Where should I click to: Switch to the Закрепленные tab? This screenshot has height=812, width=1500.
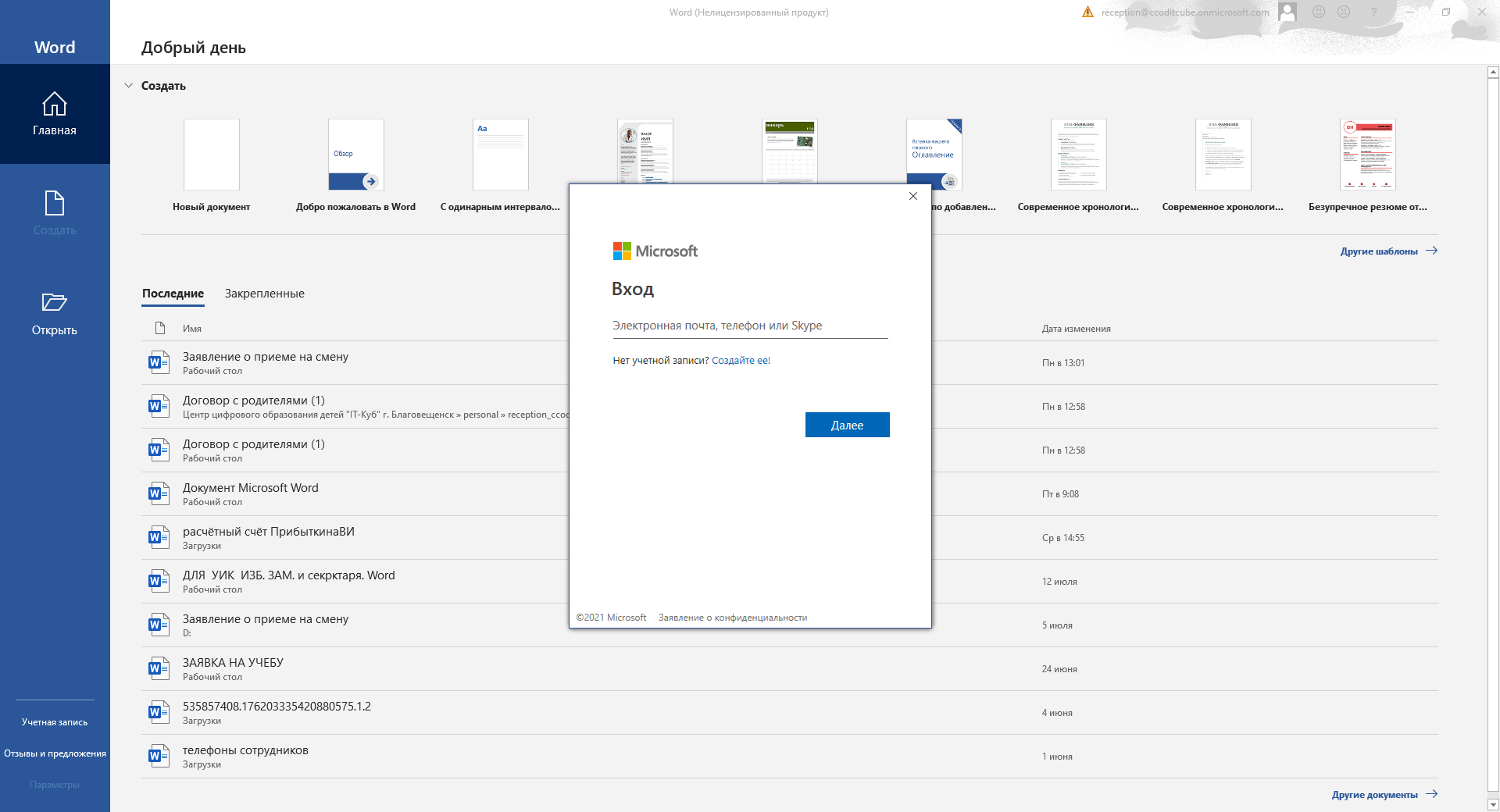pyautogui.click(x=265, y=294)
